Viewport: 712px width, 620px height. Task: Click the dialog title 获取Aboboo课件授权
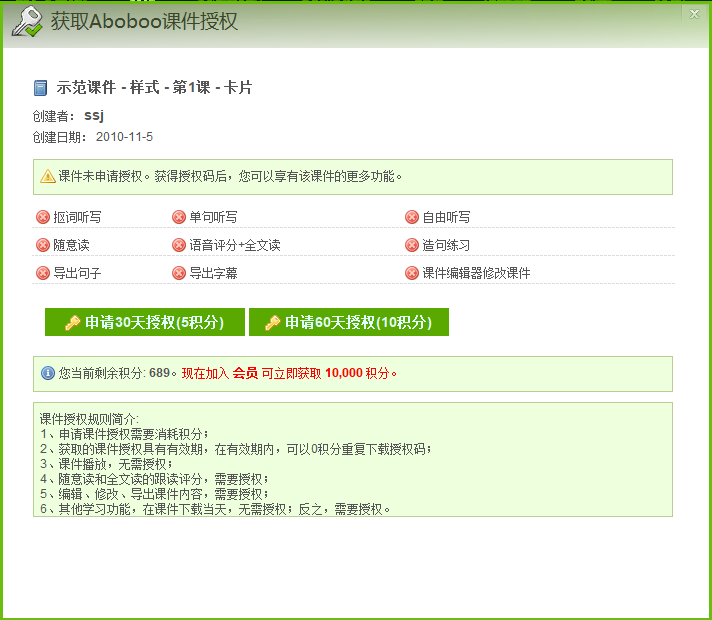[144, 21]
